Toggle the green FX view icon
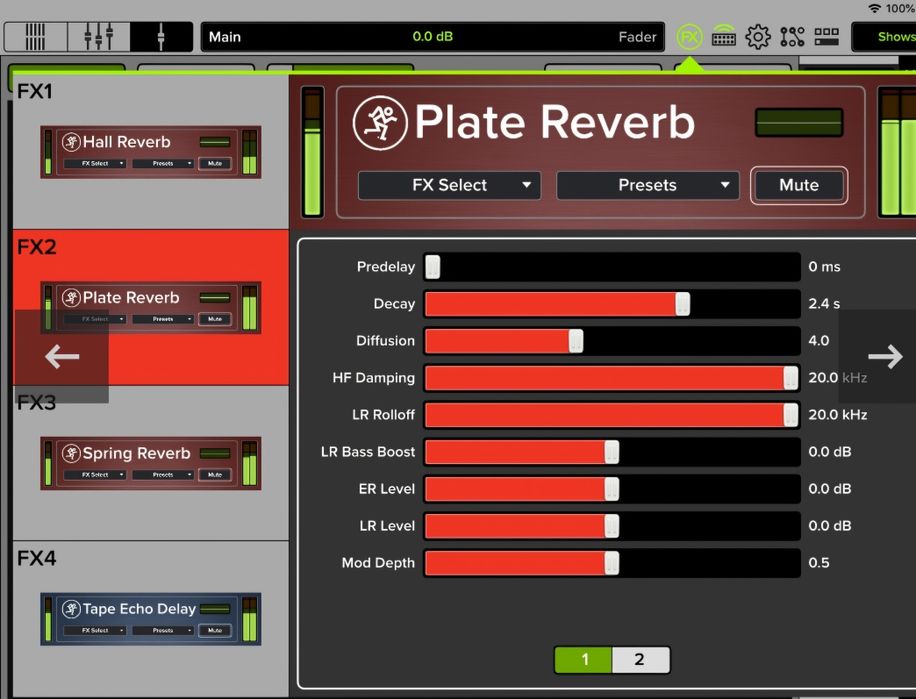The image size is (916, 699). 689,37
